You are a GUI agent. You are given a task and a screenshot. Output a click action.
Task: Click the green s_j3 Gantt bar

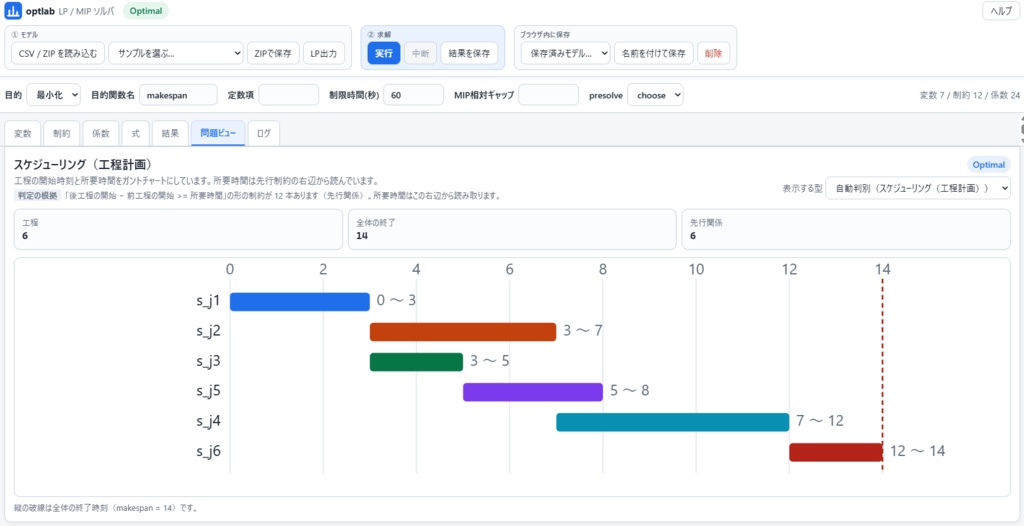point(417,362)
